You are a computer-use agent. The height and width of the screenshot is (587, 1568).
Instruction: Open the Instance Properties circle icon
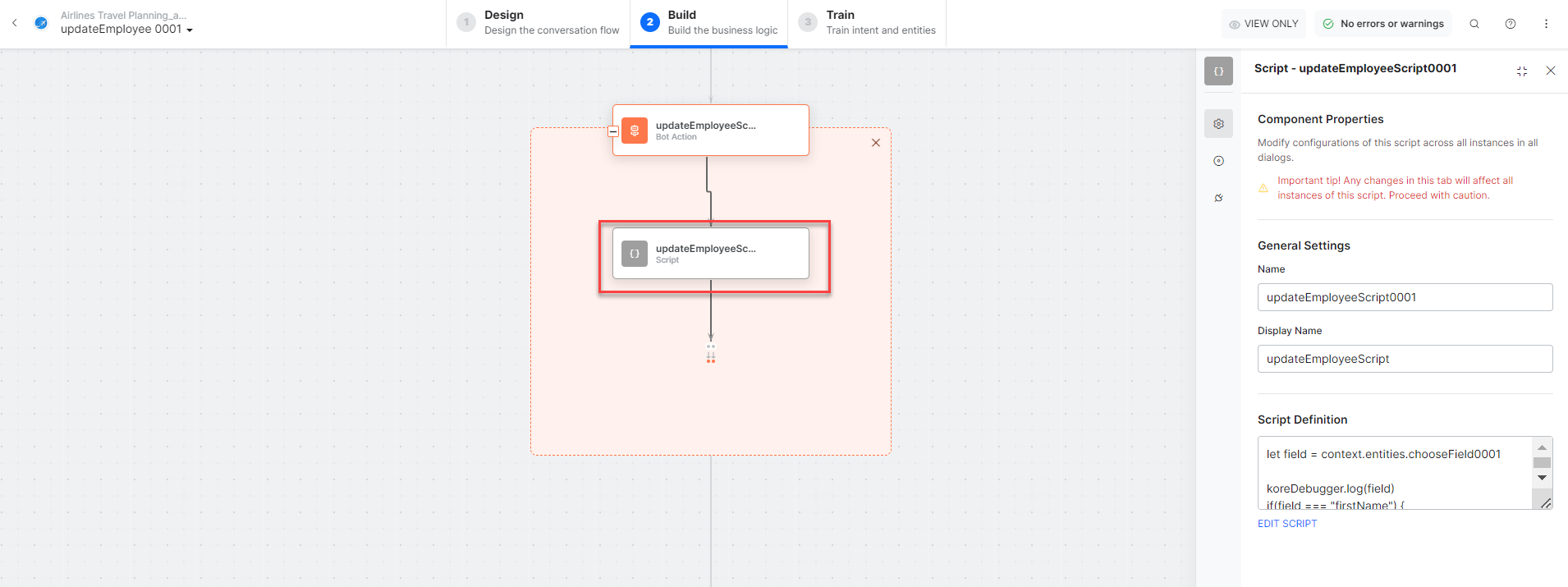click(x=1219, y=161)
